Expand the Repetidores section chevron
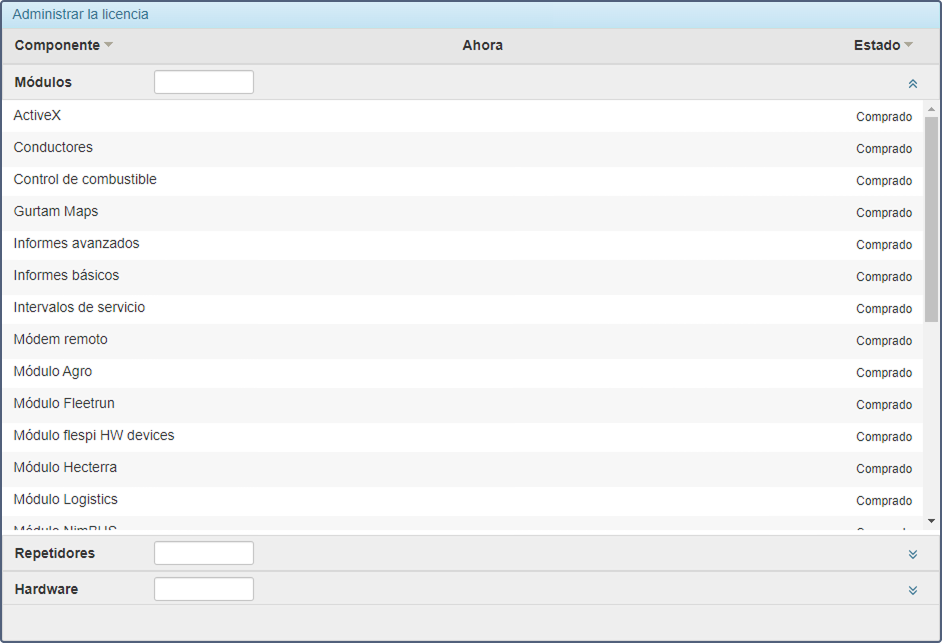 pyautogui.click(x=912, y=554)
